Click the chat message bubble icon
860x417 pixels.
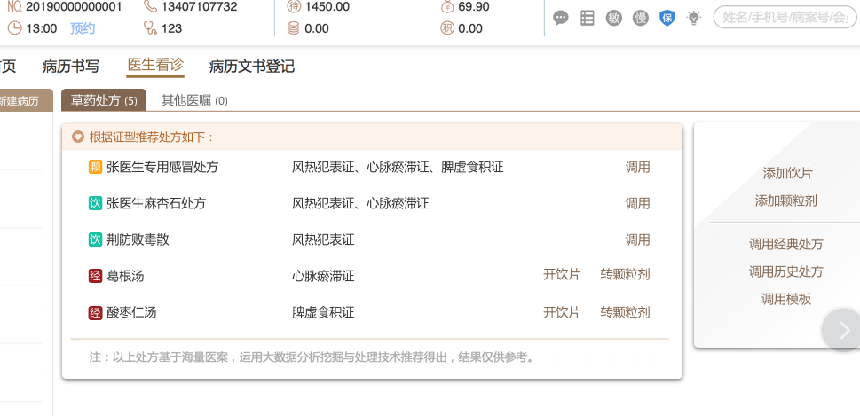coord(561,17)
